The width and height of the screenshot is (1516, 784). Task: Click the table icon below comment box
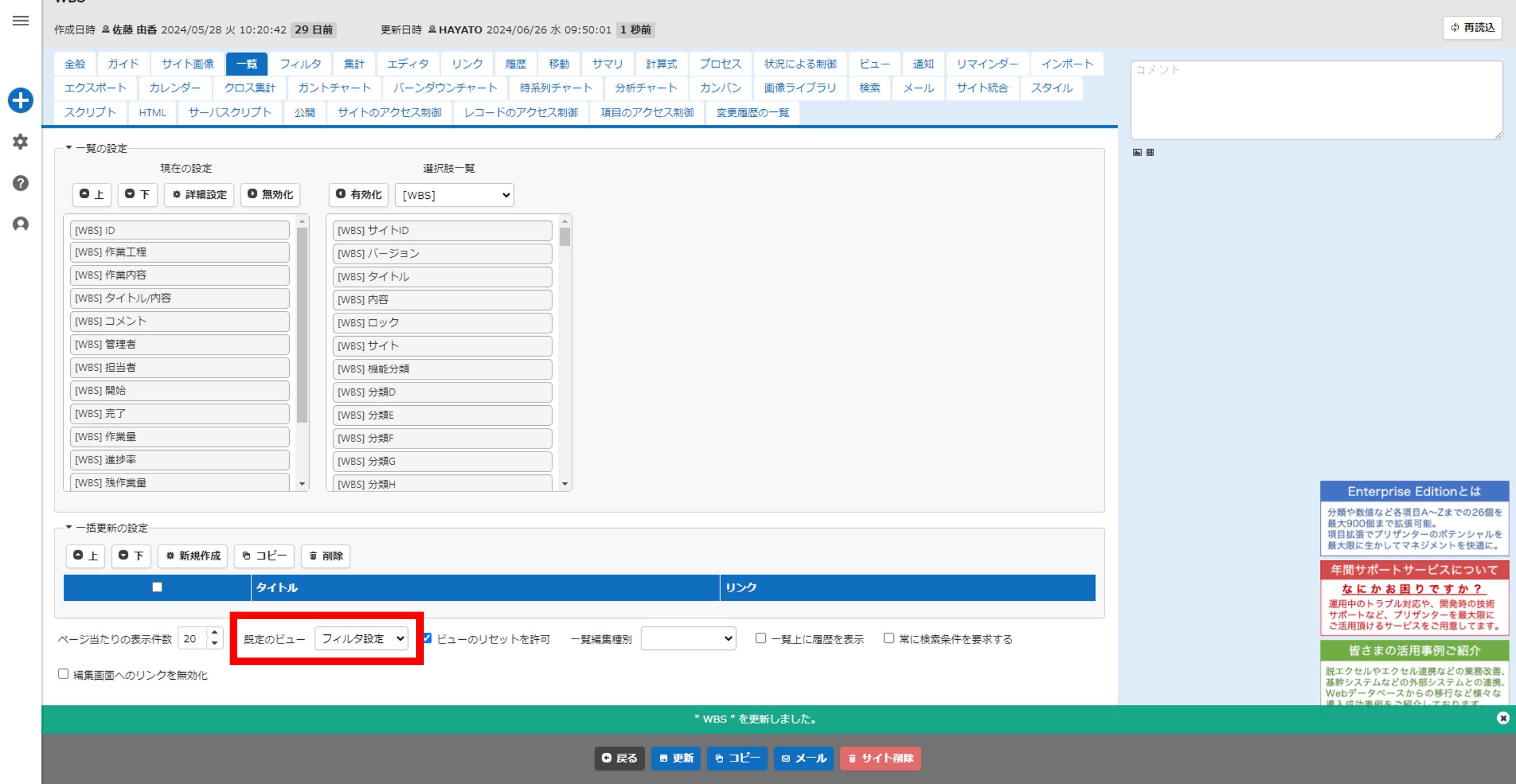click(x=1150, y=152)
